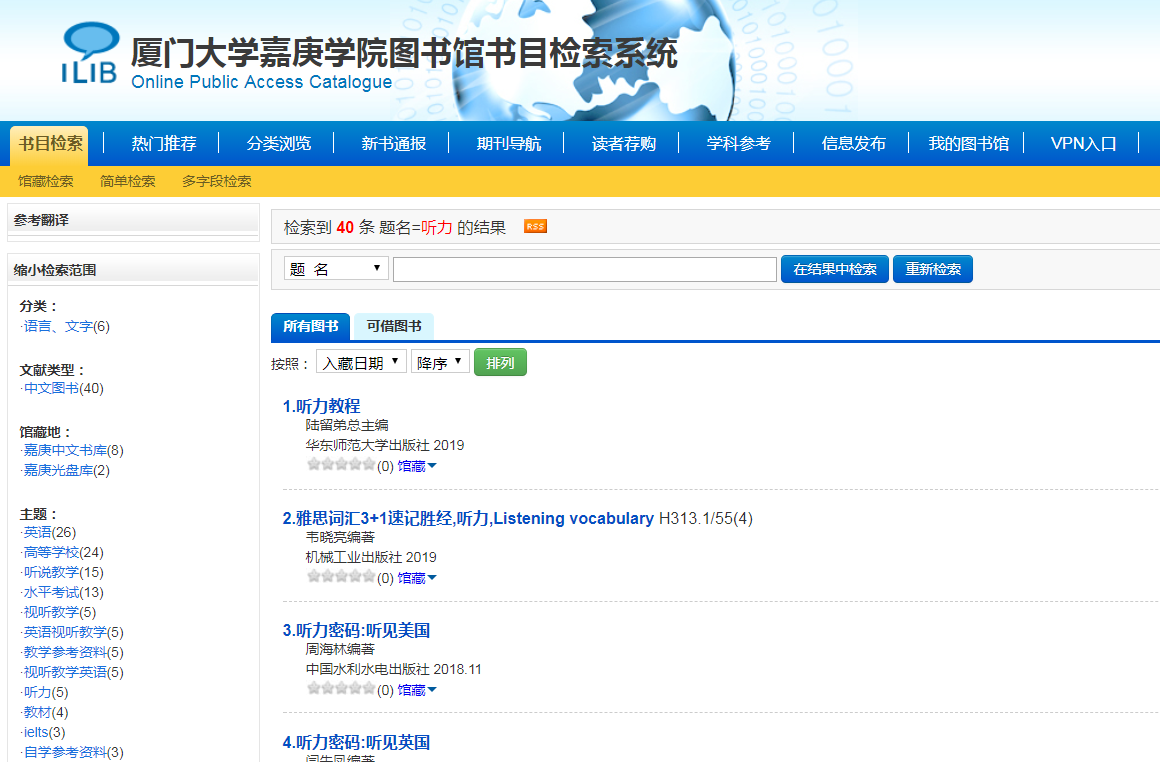Open the 降序 sort order dropdown
Screen dimensions: 1160x762
click(x=440, y=362)
